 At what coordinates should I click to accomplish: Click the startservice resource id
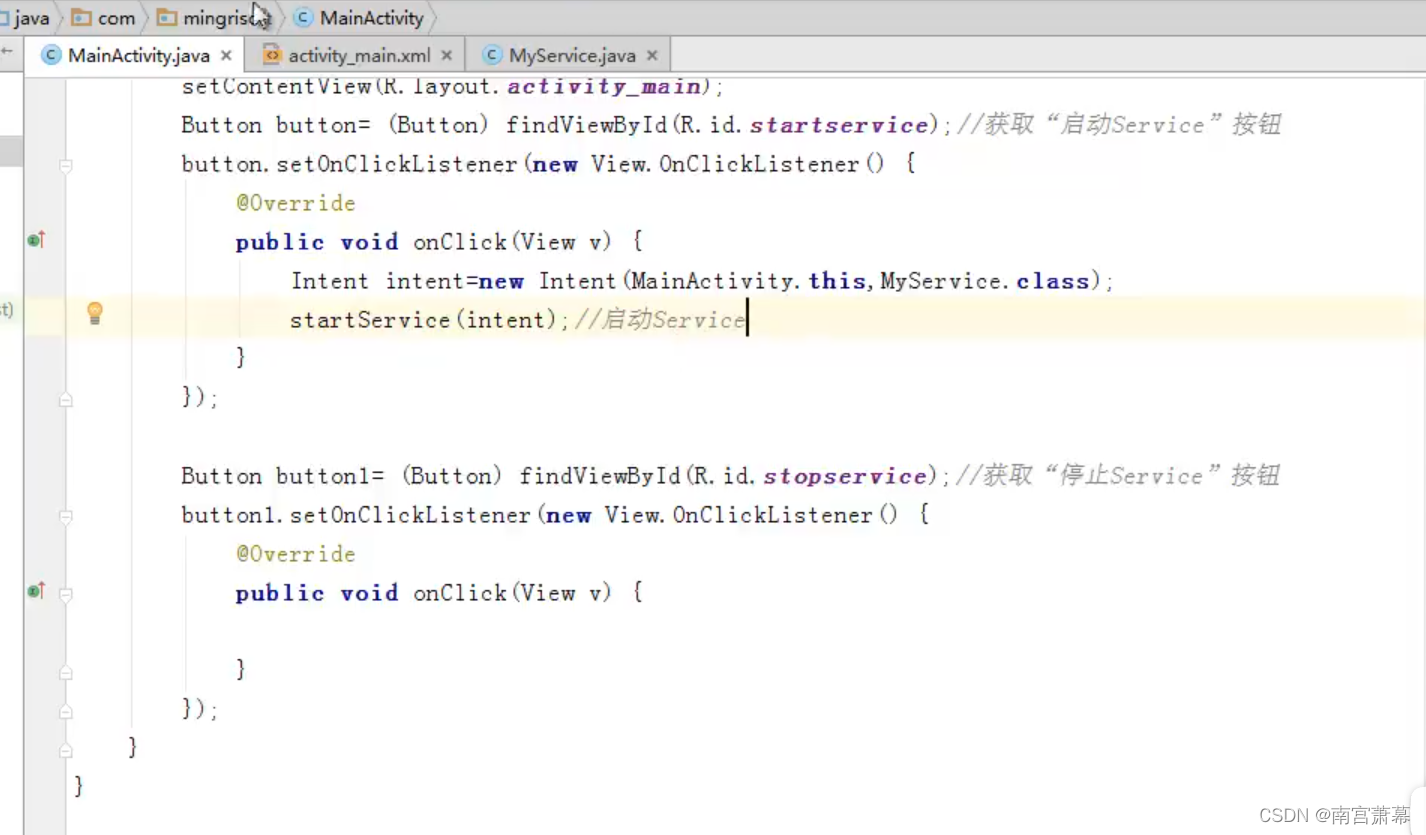[x=839, y=125]
